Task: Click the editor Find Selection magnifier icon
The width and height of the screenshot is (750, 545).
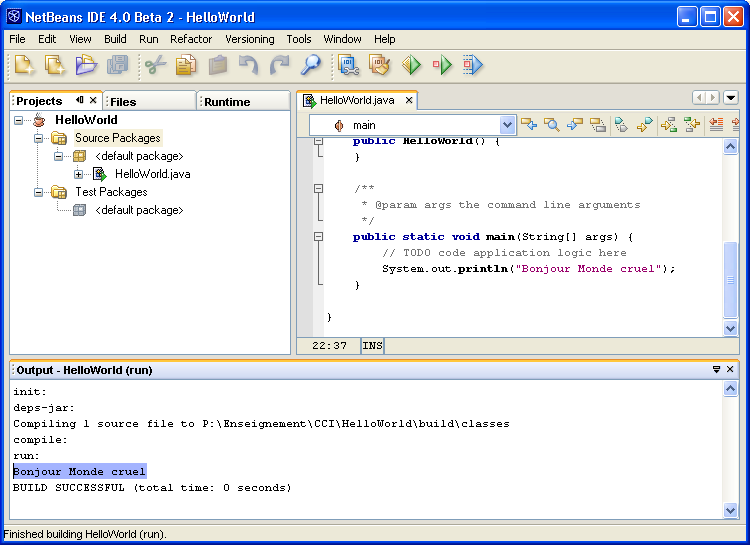Action: pos(552,125)
